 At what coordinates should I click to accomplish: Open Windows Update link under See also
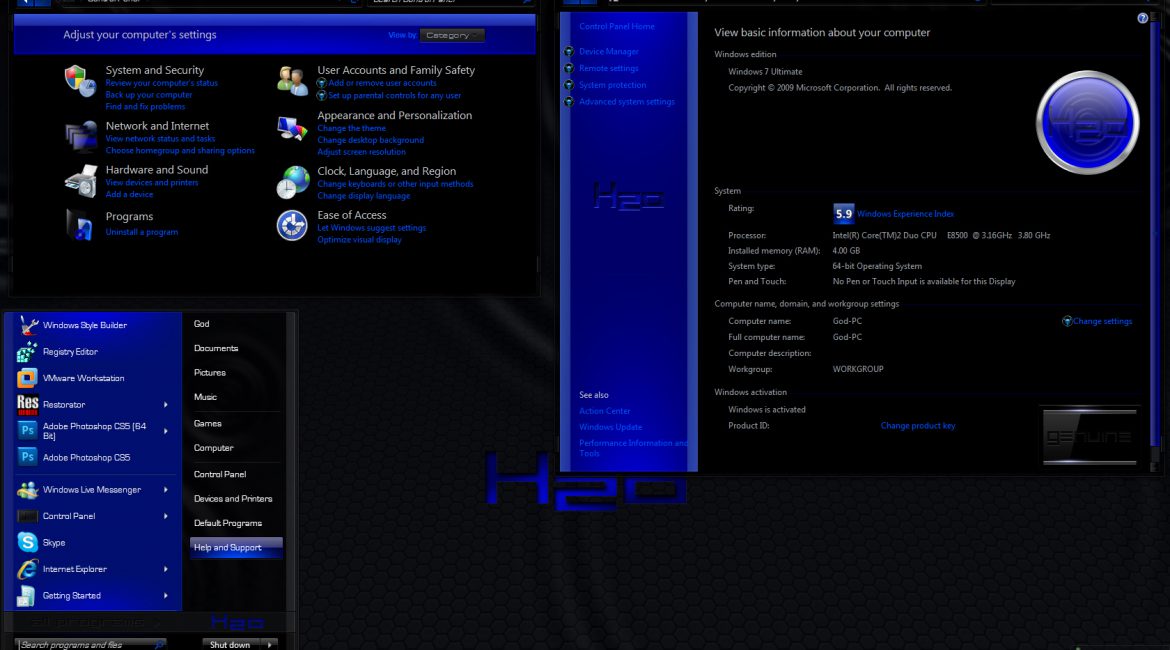(610, 427)
